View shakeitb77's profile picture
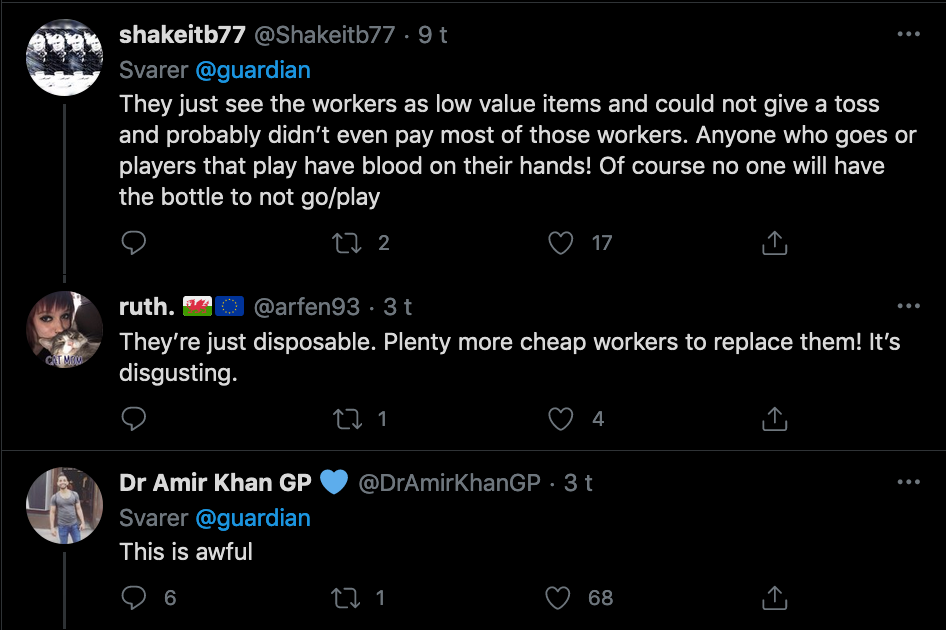 [65, 57]
